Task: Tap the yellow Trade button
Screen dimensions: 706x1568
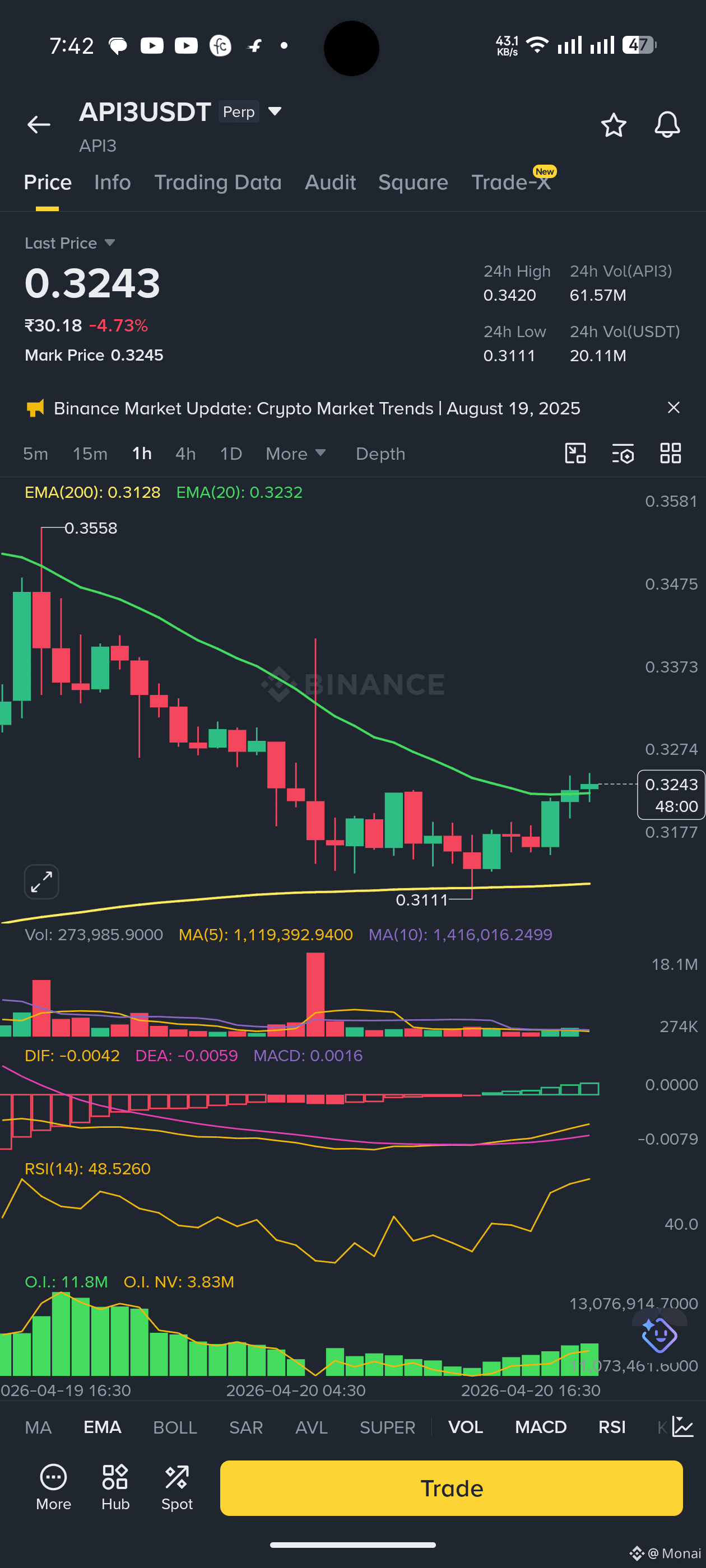Action: click(x=452, y=1488)
